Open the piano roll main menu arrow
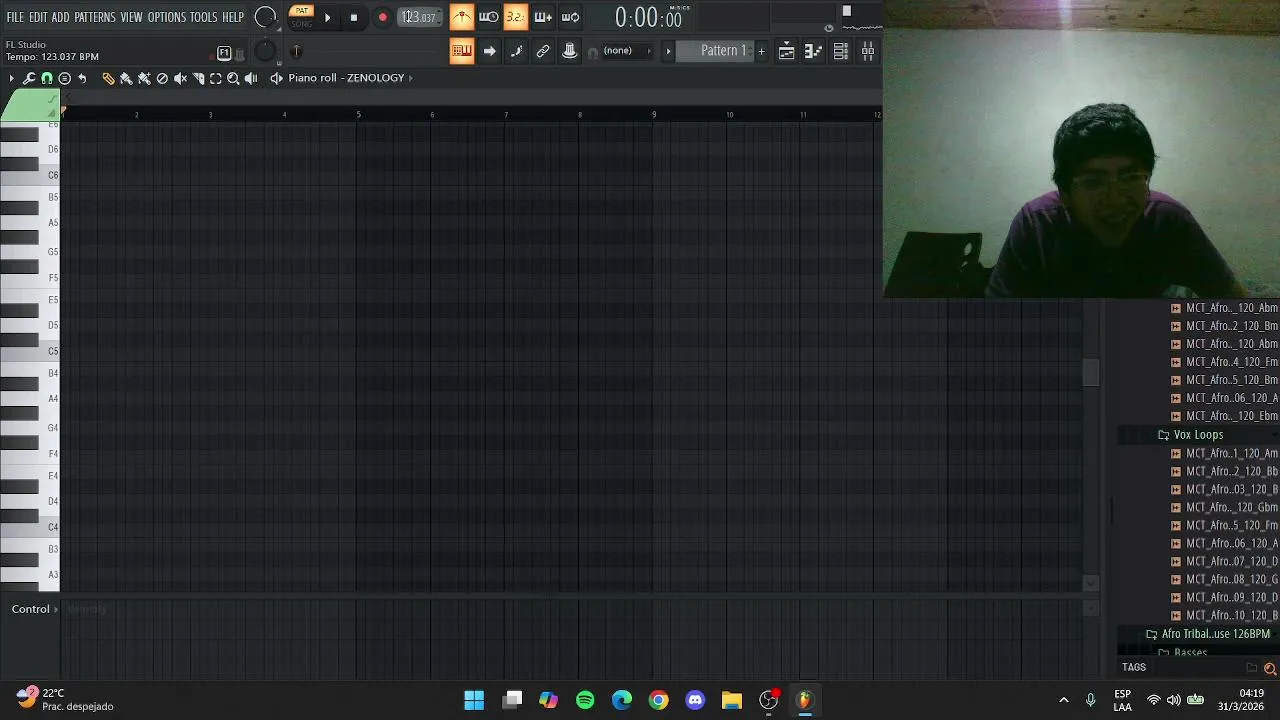The height and width of the screenshot is (720, 1280). [11, 78]
